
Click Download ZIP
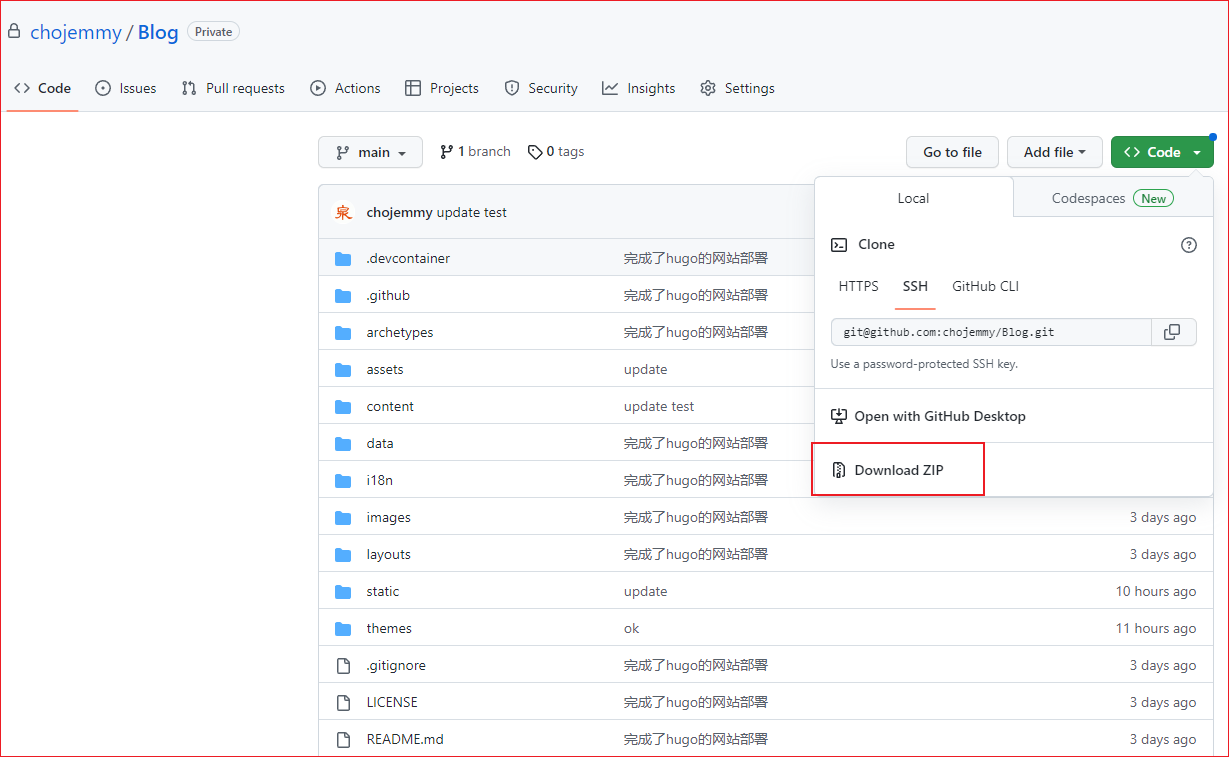(x=898, y=470)
